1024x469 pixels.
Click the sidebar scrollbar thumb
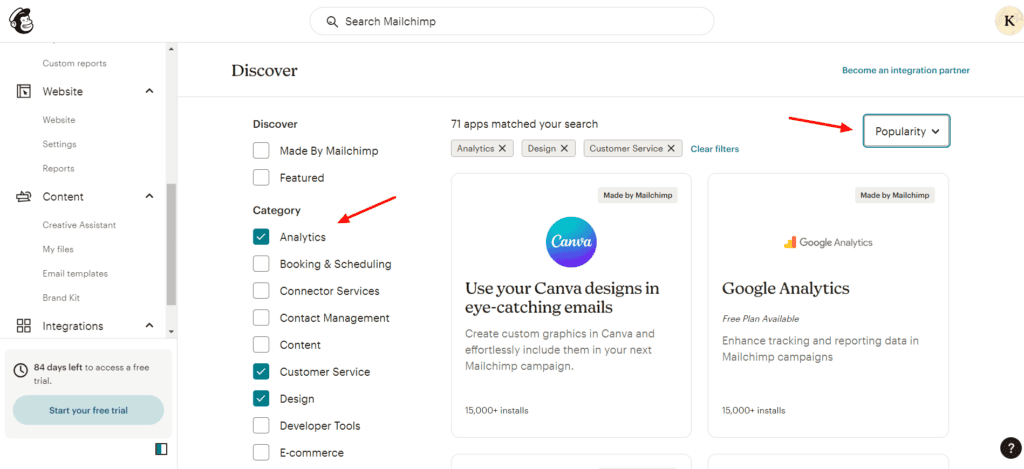coord(171,244)
